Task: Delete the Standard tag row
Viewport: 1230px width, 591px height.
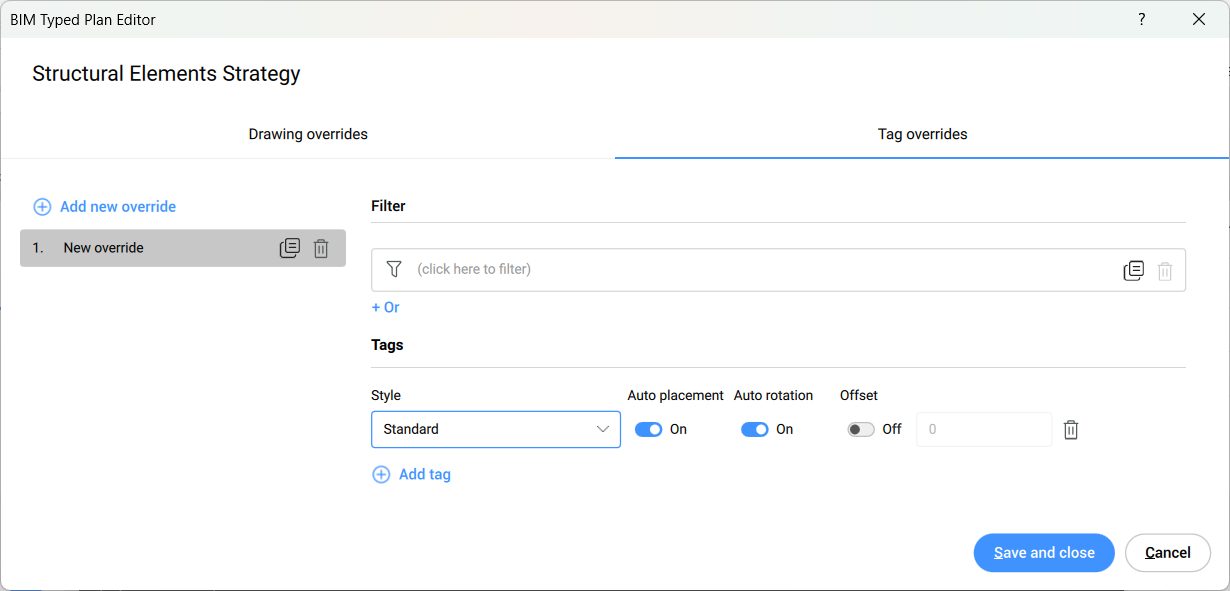Action: (x=1071, y=430)
